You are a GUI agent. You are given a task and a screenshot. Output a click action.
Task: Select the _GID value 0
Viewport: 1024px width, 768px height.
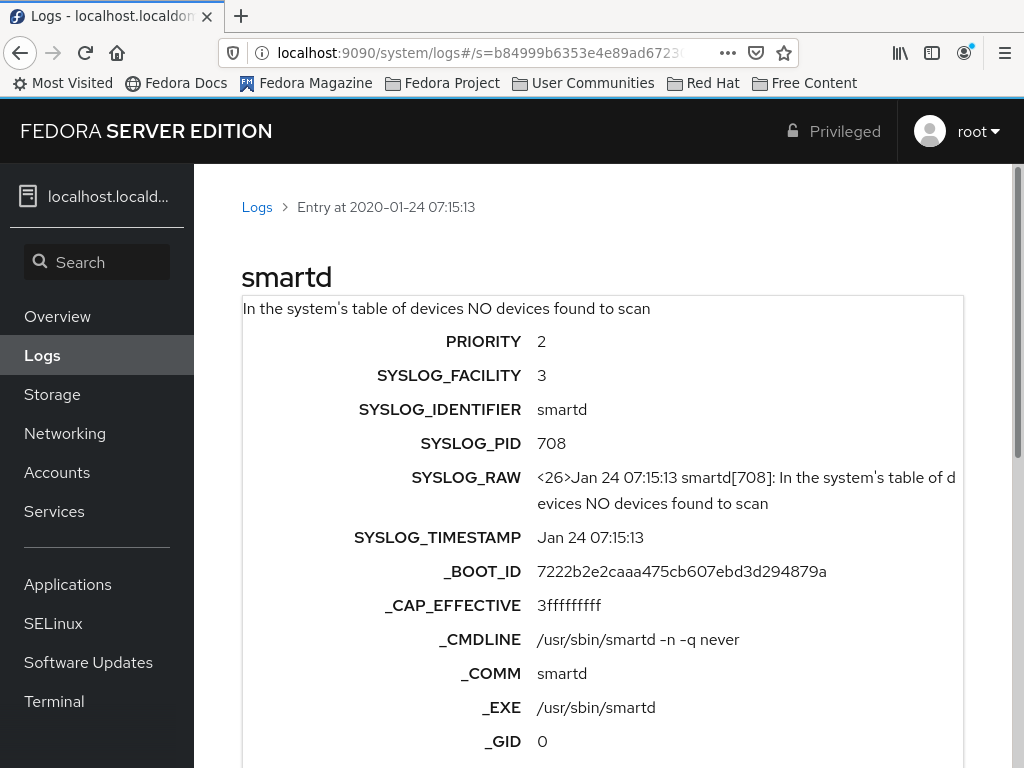(542, 741)
